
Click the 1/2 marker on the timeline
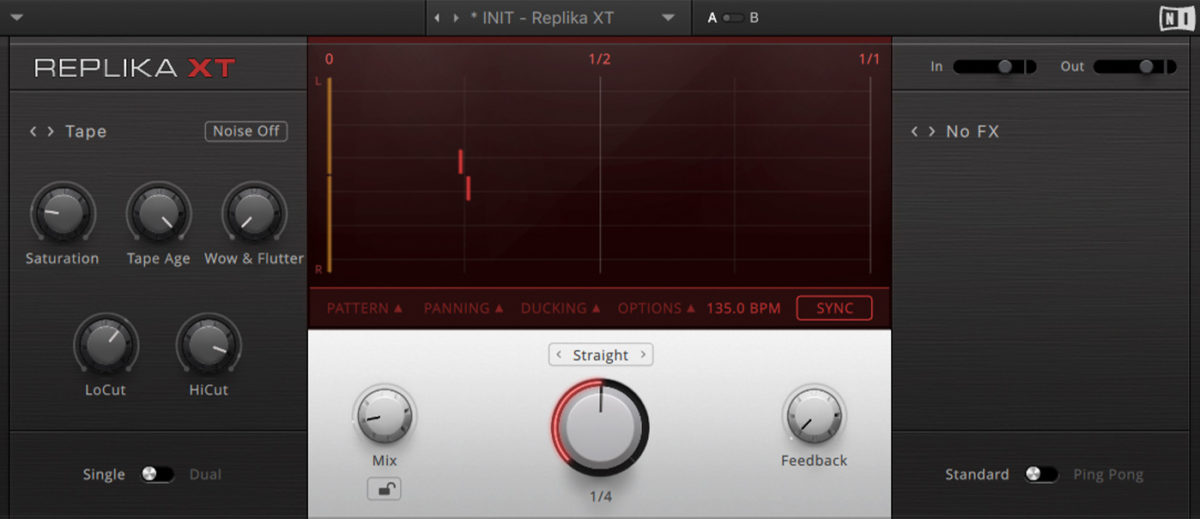(599, 59)
